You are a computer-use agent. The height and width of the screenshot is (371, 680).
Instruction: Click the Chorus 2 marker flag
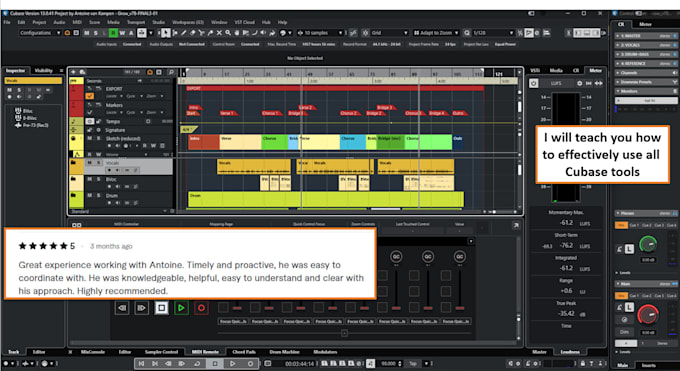point(349,113)
